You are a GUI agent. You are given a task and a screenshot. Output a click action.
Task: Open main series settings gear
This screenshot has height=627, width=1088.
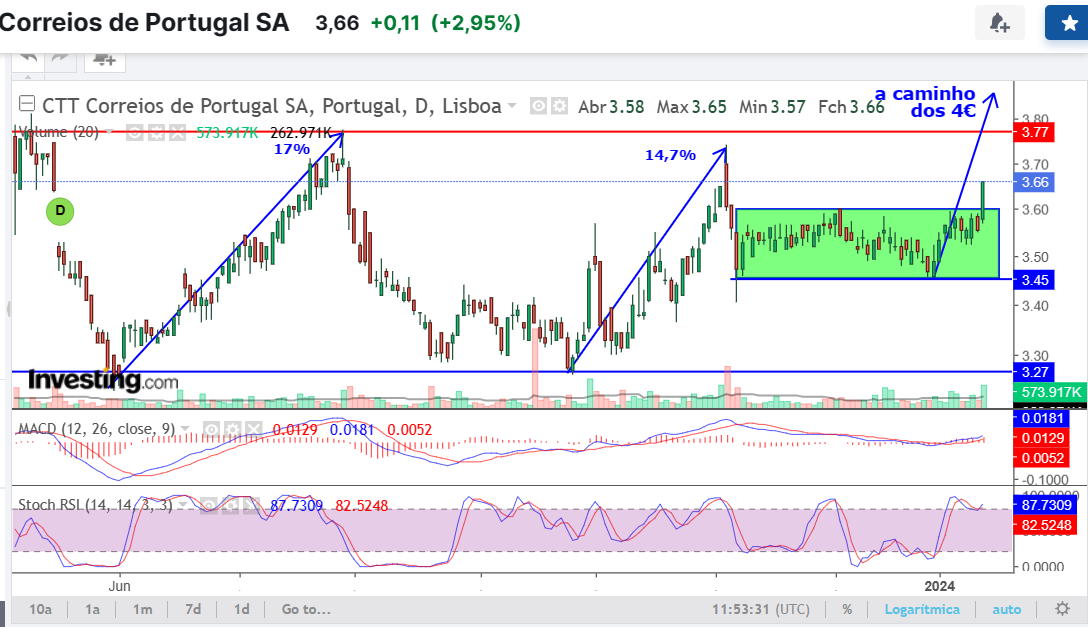(559, 106)
